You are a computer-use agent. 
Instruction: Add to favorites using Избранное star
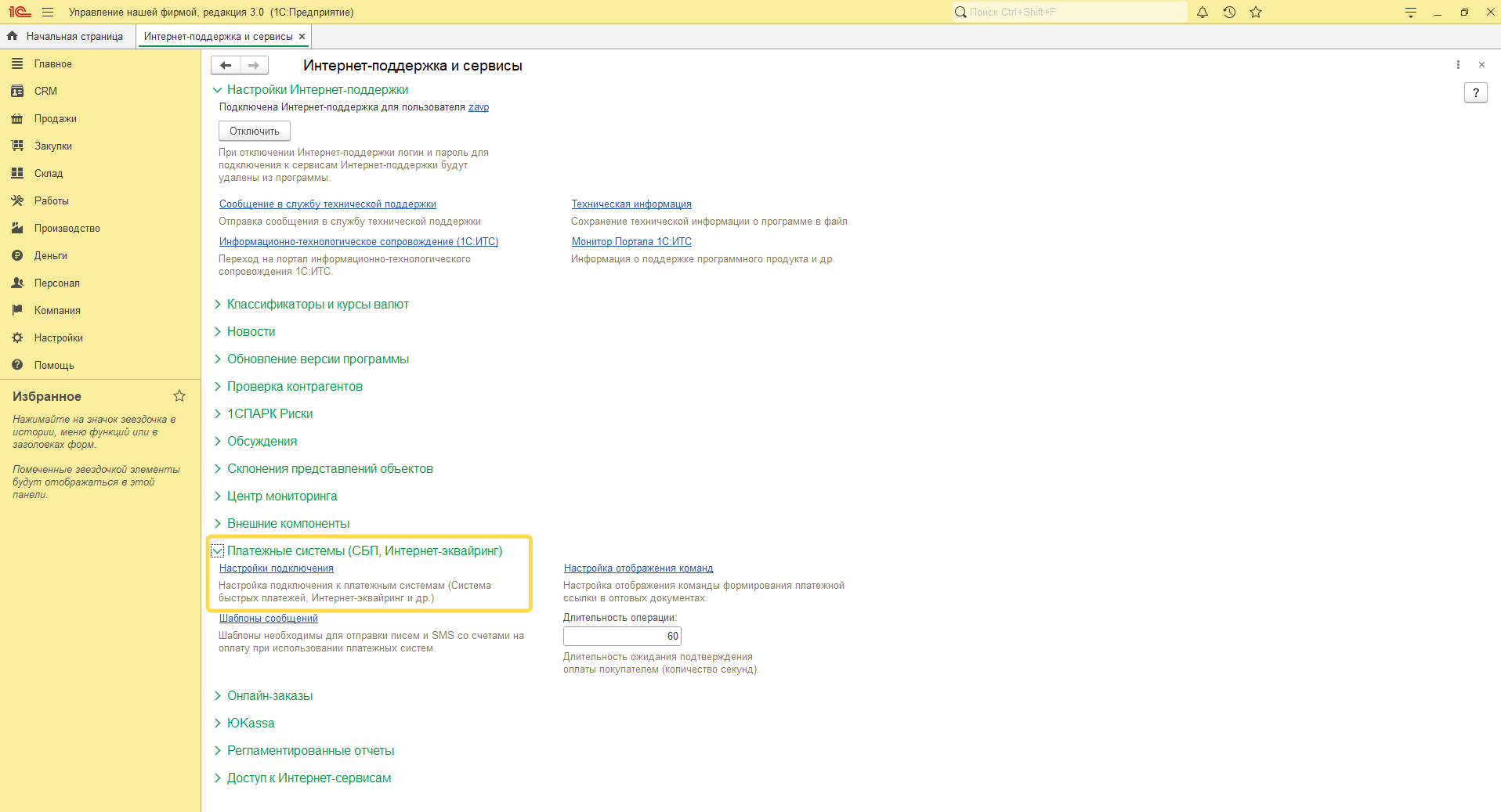[x=179, y=396]
